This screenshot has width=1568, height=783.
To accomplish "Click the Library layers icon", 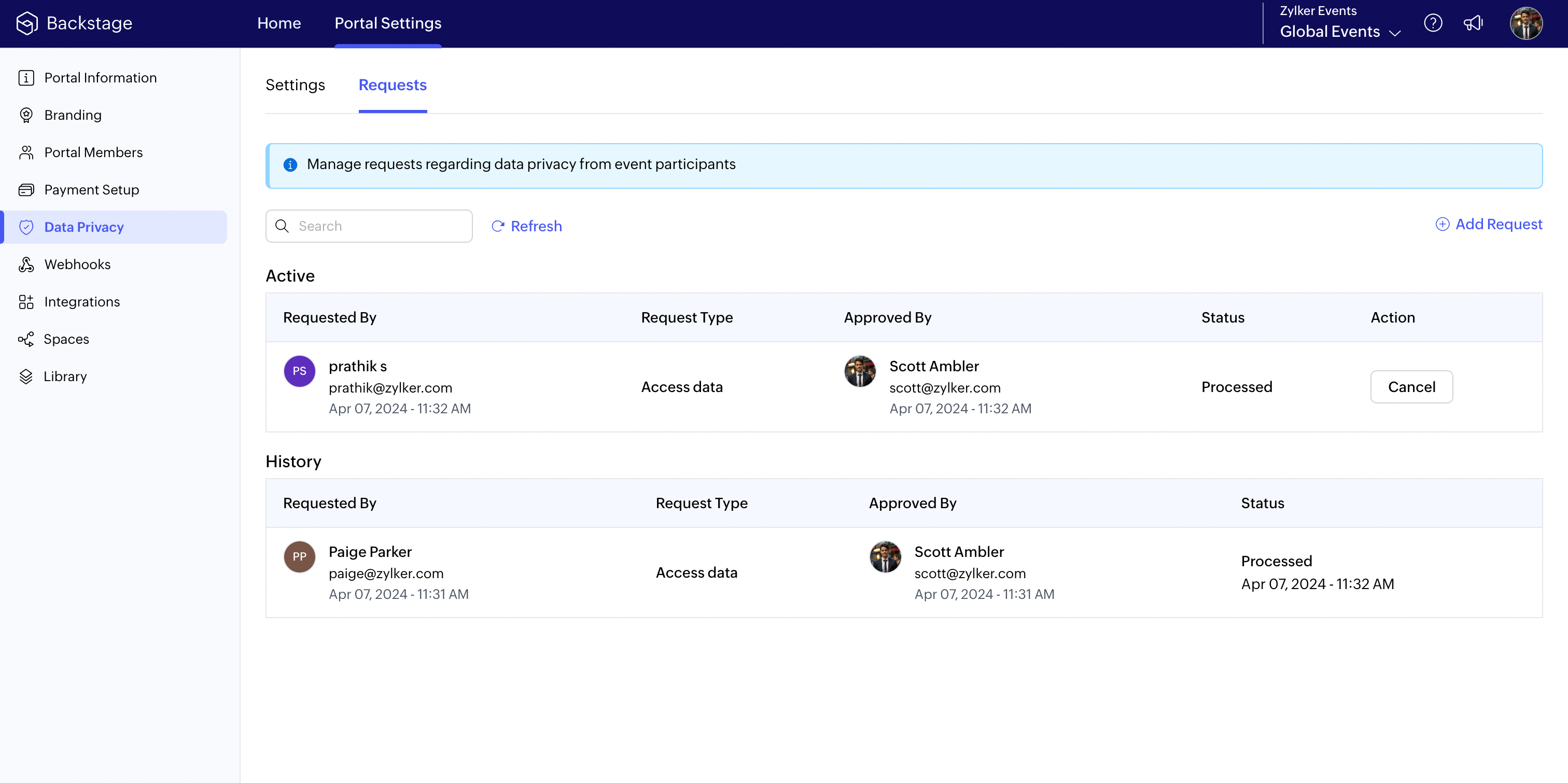I will pyautogui.click(x=26, y=376).
